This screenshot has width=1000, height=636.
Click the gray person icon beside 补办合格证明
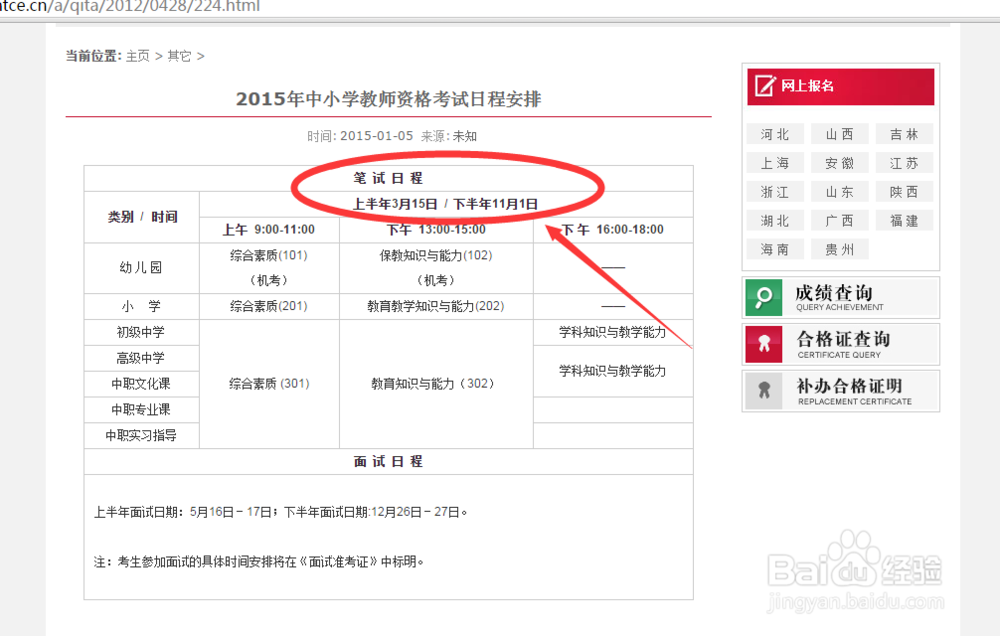pyautogui.click(x=763, y=391)
